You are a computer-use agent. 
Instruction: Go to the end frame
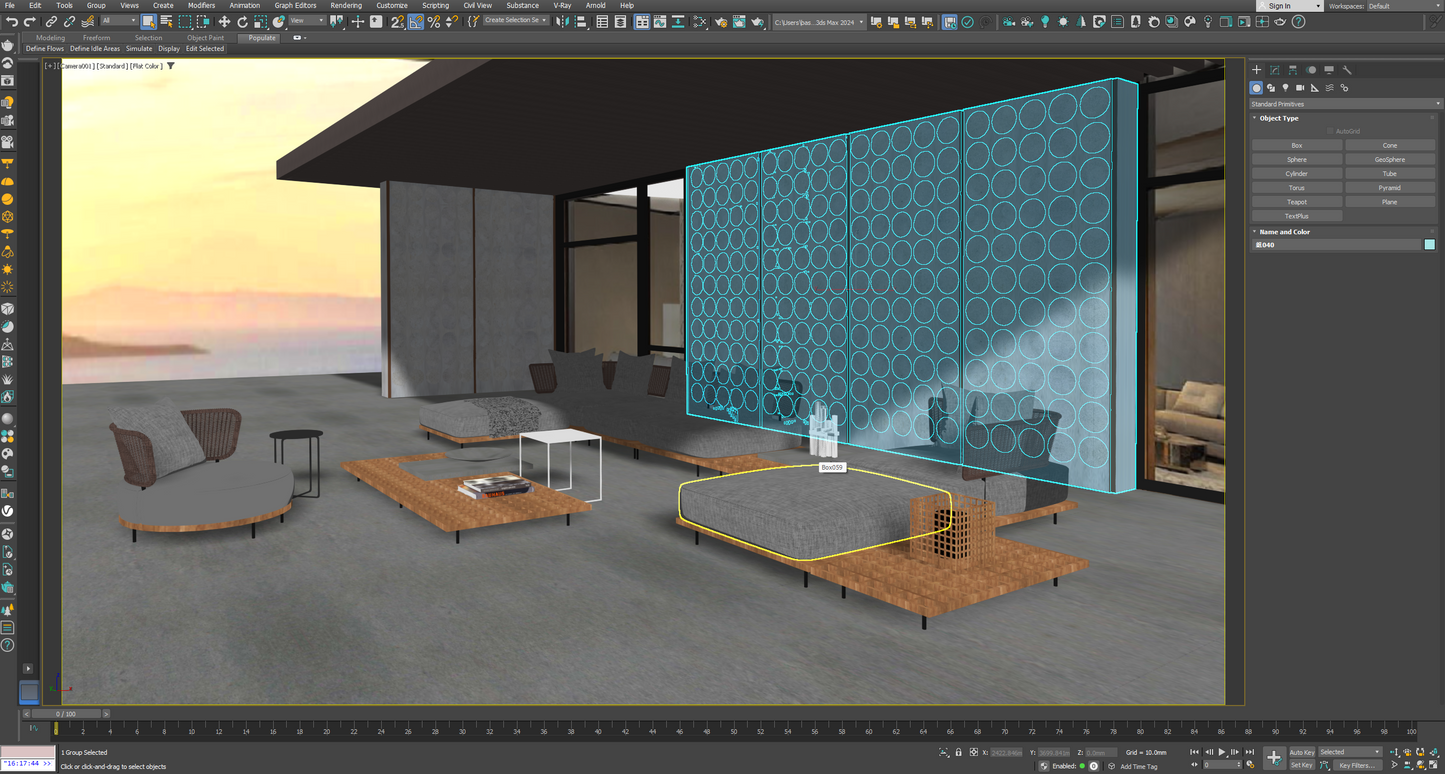pyautogui.click(x=1249, y=752)
